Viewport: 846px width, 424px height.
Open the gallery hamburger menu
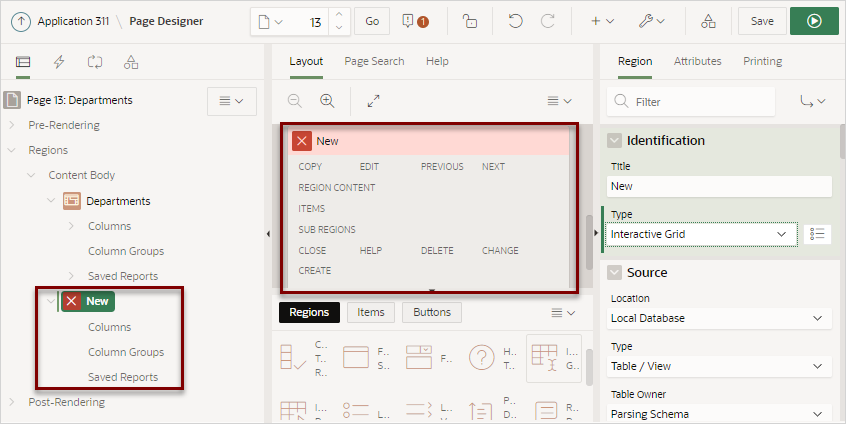click(x=563, y=313)
